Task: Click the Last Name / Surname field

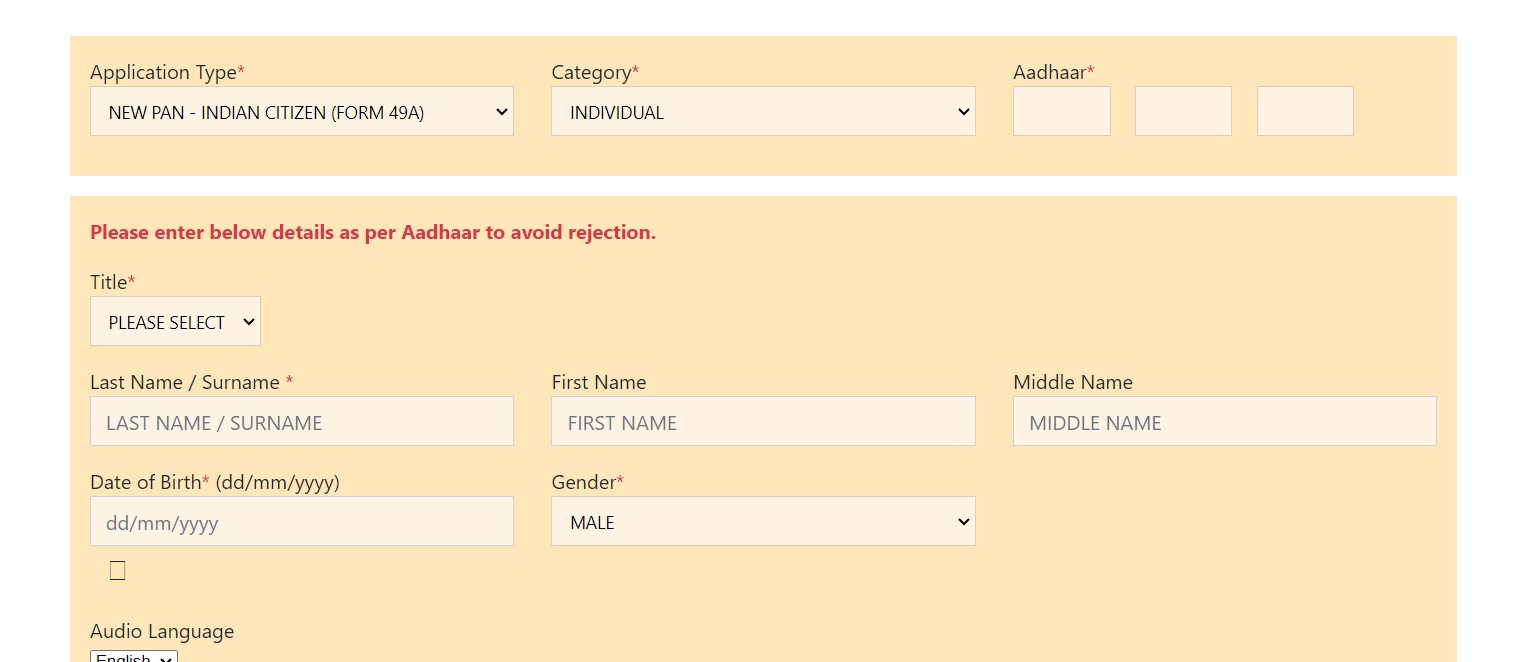Action: [301, 422]
